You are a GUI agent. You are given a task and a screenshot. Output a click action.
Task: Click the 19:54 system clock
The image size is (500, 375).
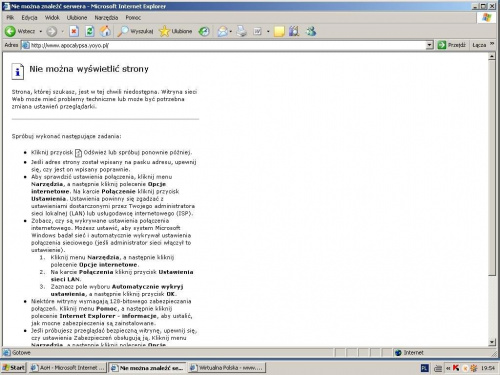tap(488, 368)
